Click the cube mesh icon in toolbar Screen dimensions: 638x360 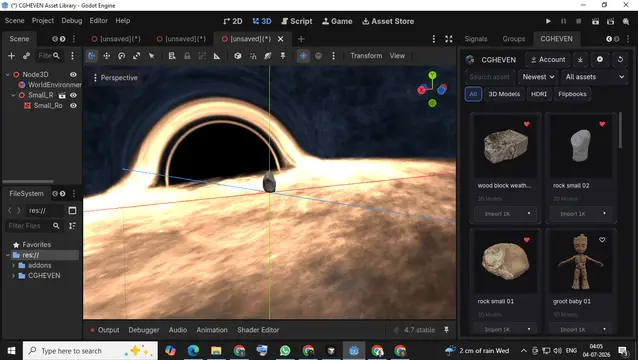click(238, 56)
